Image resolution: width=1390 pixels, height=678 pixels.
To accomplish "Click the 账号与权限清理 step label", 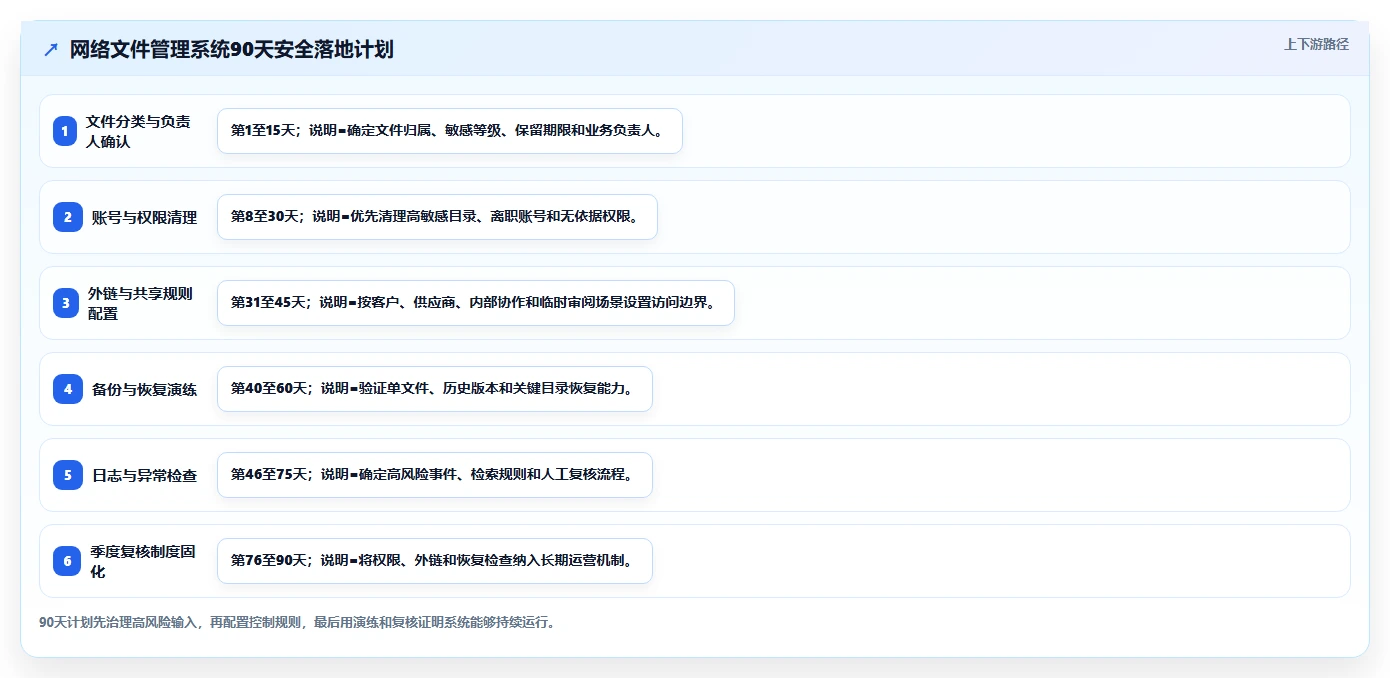I will [x=144, y=217].
